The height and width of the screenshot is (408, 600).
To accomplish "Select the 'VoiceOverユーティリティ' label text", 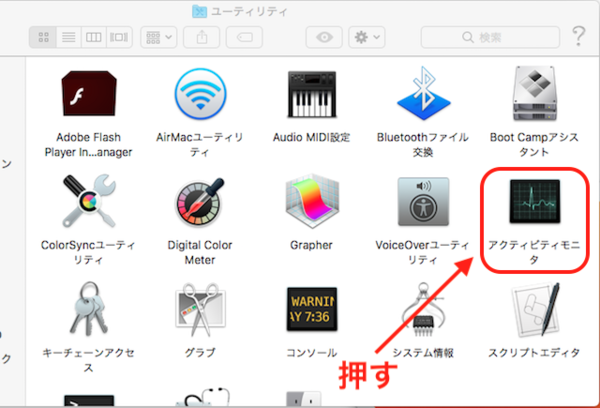I will point(422,252).
